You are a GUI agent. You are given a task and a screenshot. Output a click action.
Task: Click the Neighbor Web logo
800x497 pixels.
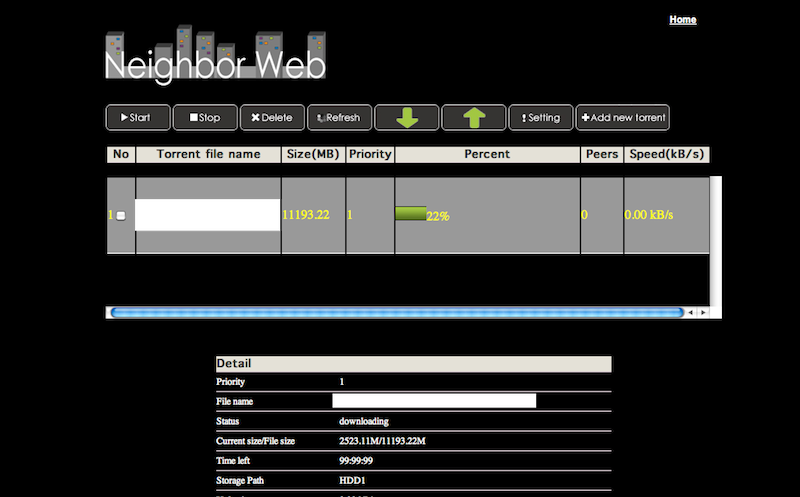215,55
